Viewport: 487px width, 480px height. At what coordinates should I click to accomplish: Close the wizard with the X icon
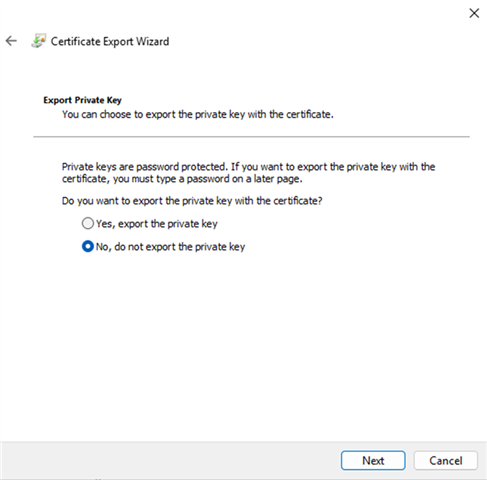(x=474, y=13)
